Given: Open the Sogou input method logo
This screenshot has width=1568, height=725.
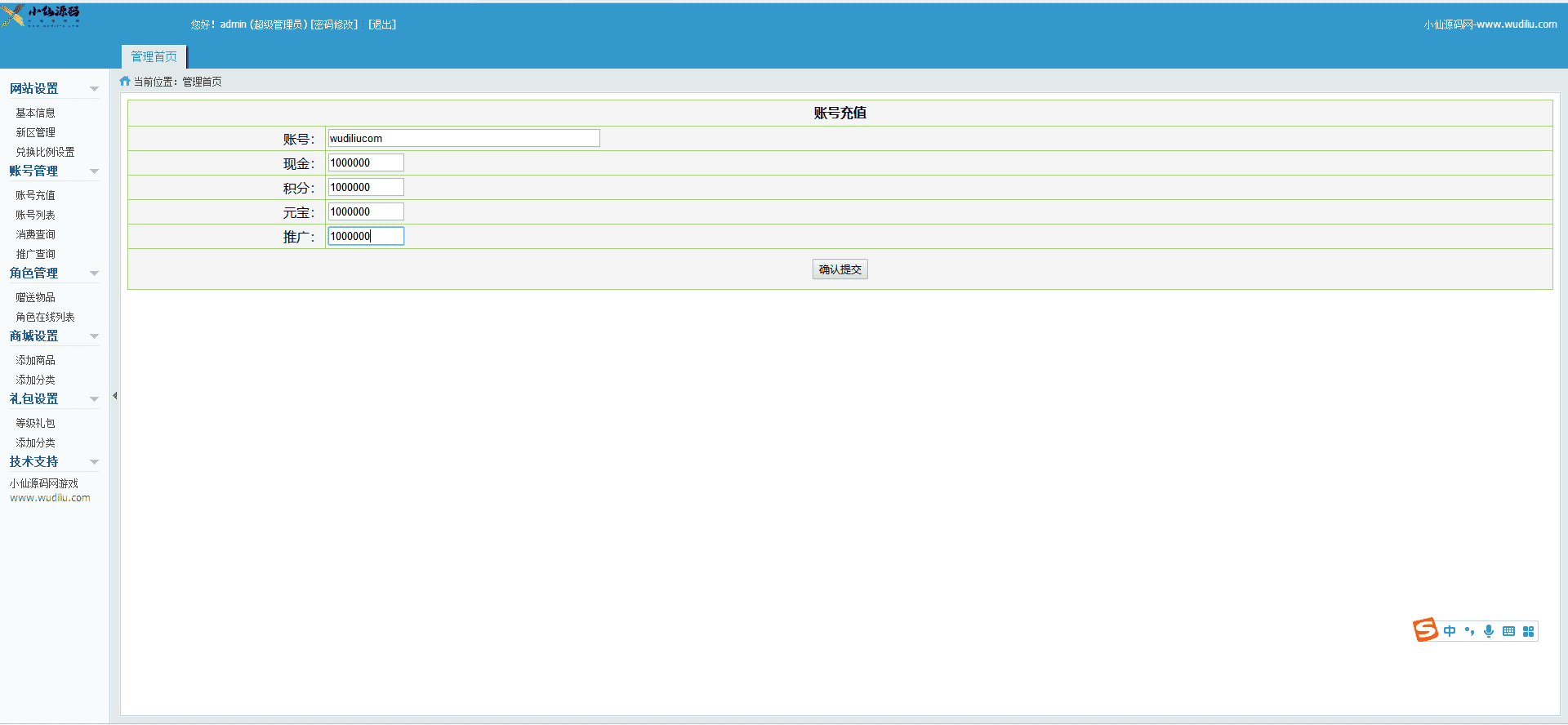Looking at the screenshot, I should tap(1425, 630).
